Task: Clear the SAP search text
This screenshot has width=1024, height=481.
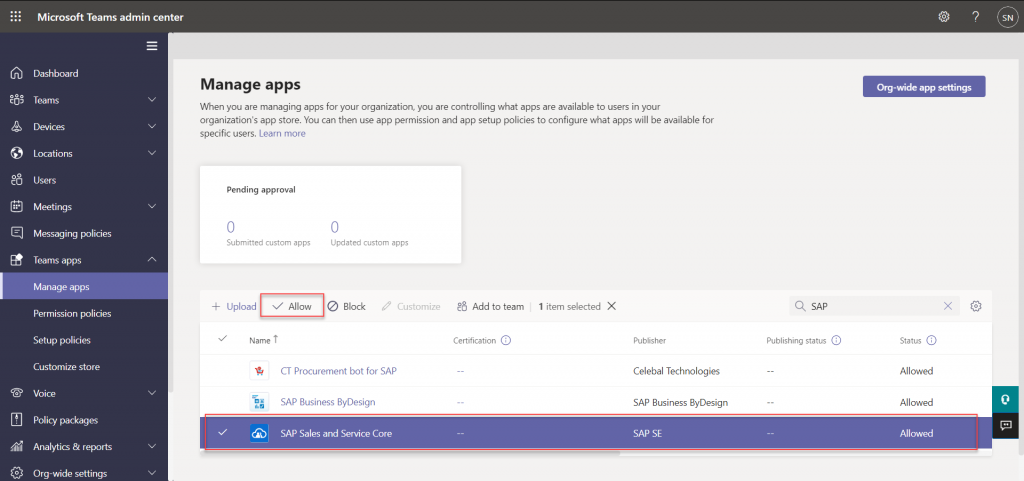Action: 948,306
